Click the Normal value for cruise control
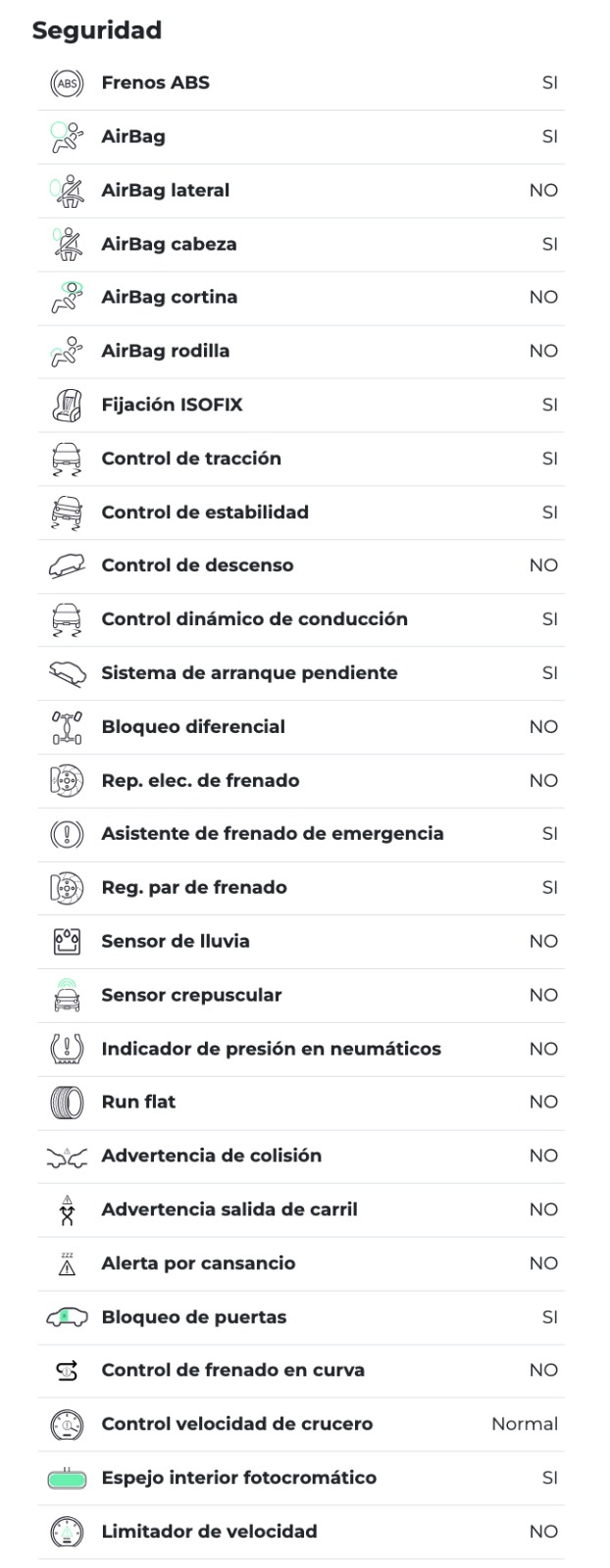This screenshot has width=610, height=1568. pyautogui.click(x=524, y=1424)
